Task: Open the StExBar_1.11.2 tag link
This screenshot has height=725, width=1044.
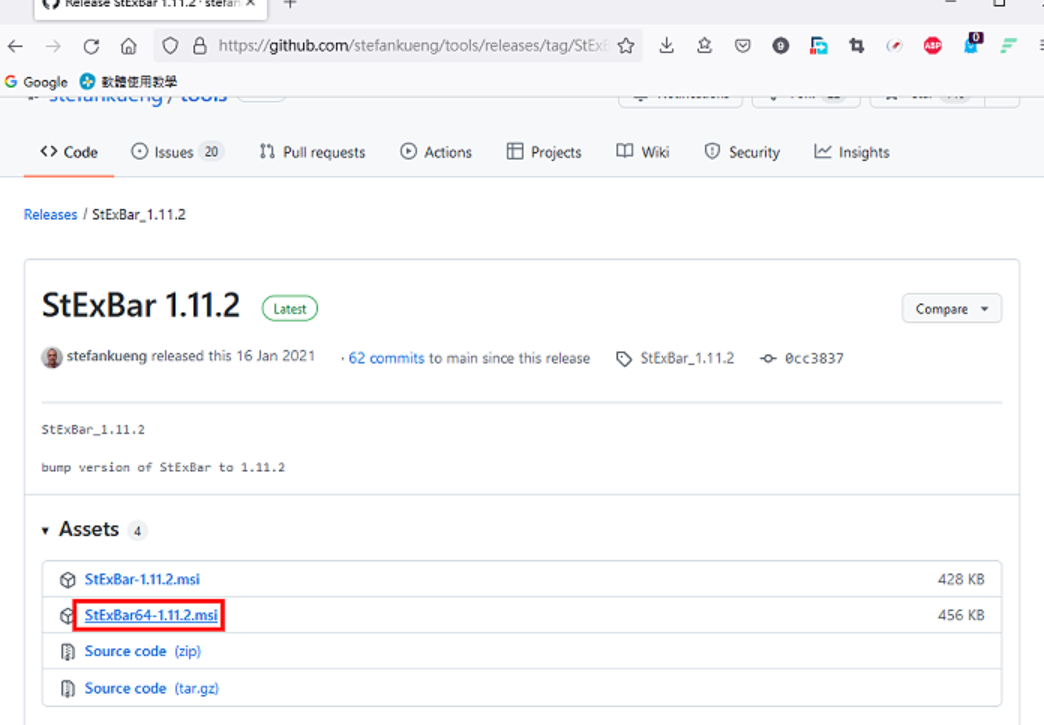Action: [687, 358]
